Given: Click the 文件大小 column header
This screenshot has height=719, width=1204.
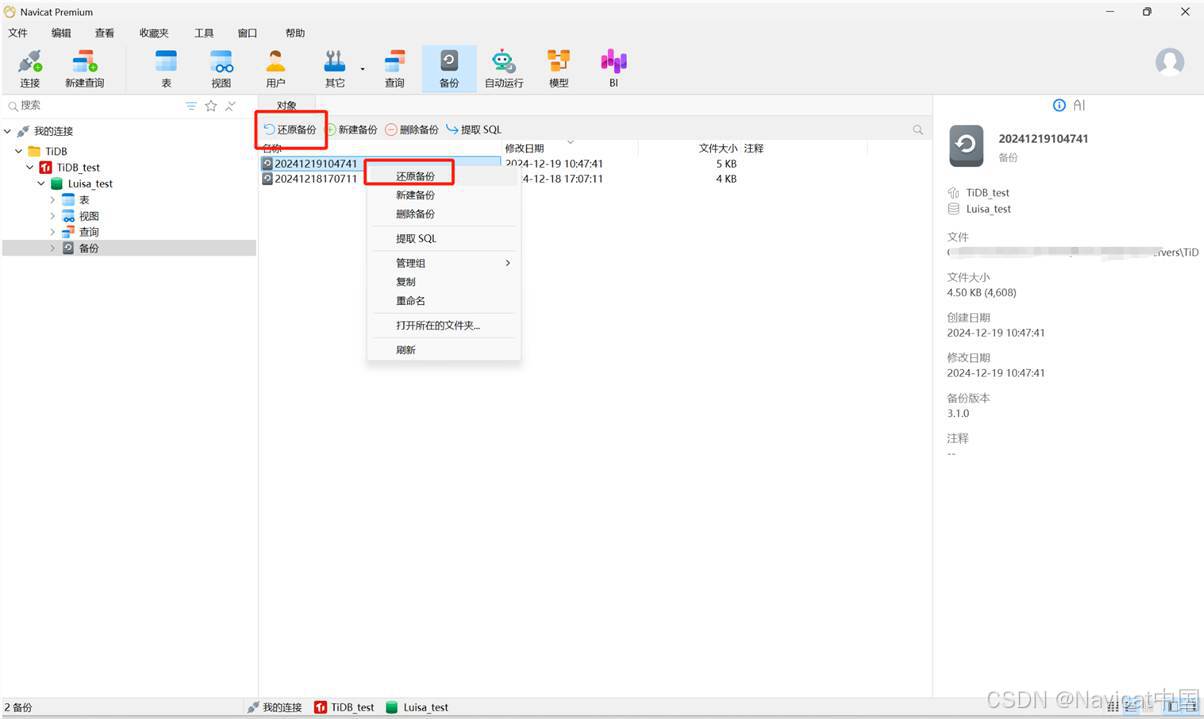Looking at the screenshot, I should click(717, 148).
